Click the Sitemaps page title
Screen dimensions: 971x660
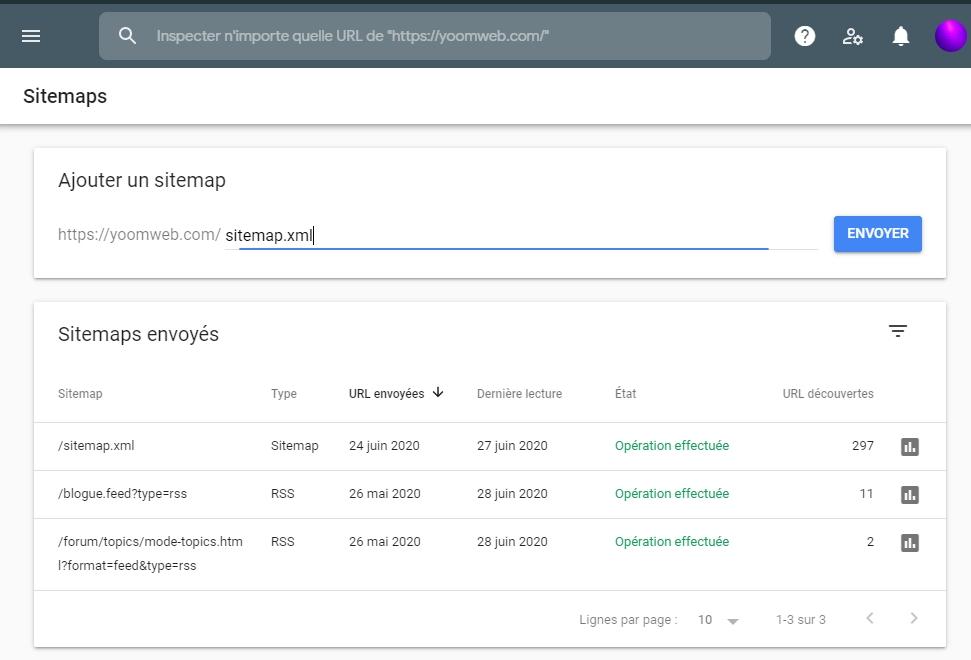tap(65, 96)
